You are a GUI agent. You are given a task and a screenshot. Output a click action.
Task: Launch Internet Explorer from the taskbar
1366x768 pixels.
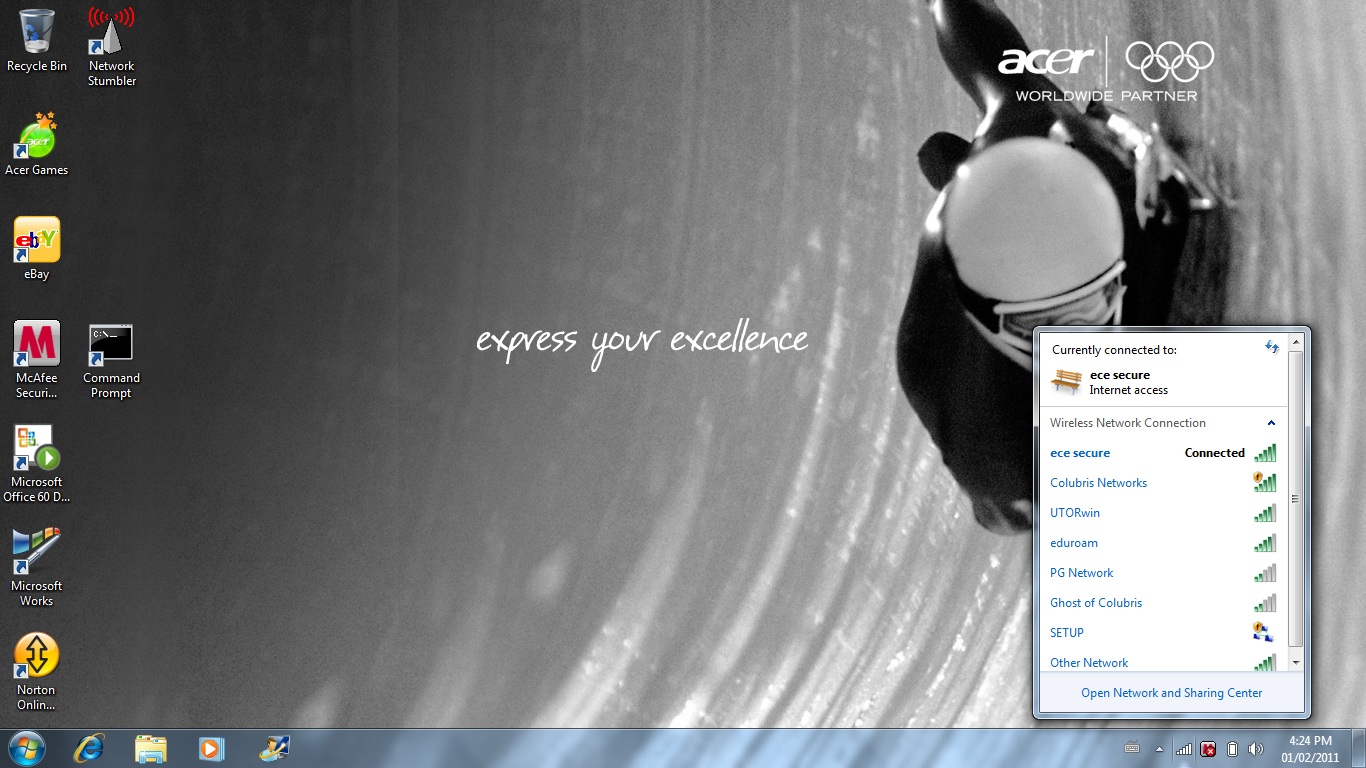(x=89, y=748)
